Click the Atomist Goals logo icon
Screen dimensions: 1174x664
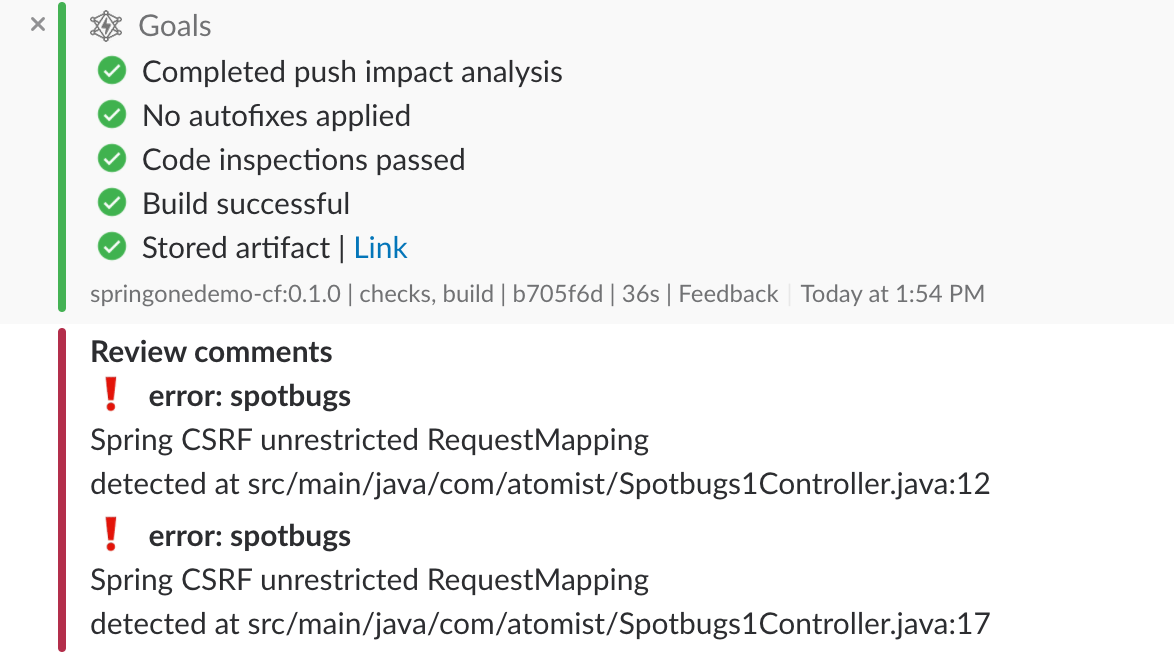(x=106, y=26)
